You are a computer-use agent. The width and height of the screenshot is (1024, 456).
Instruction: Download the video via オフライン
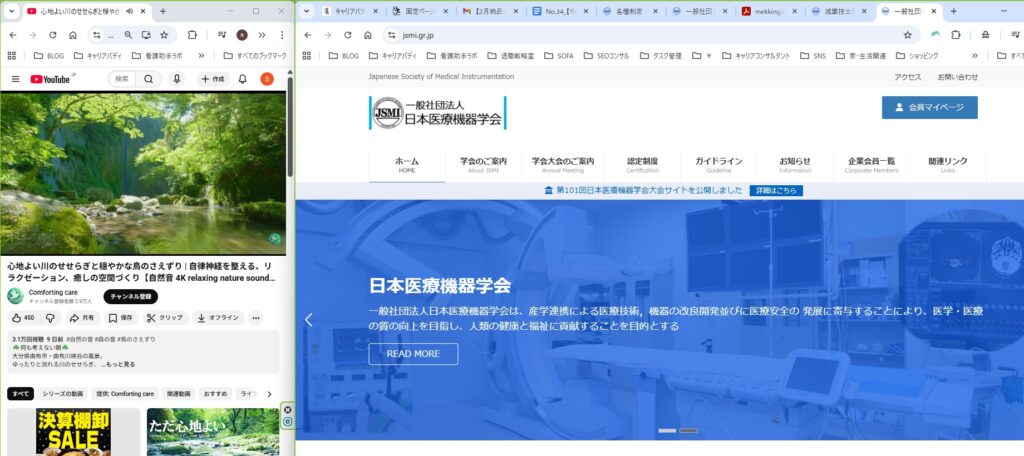219,318
